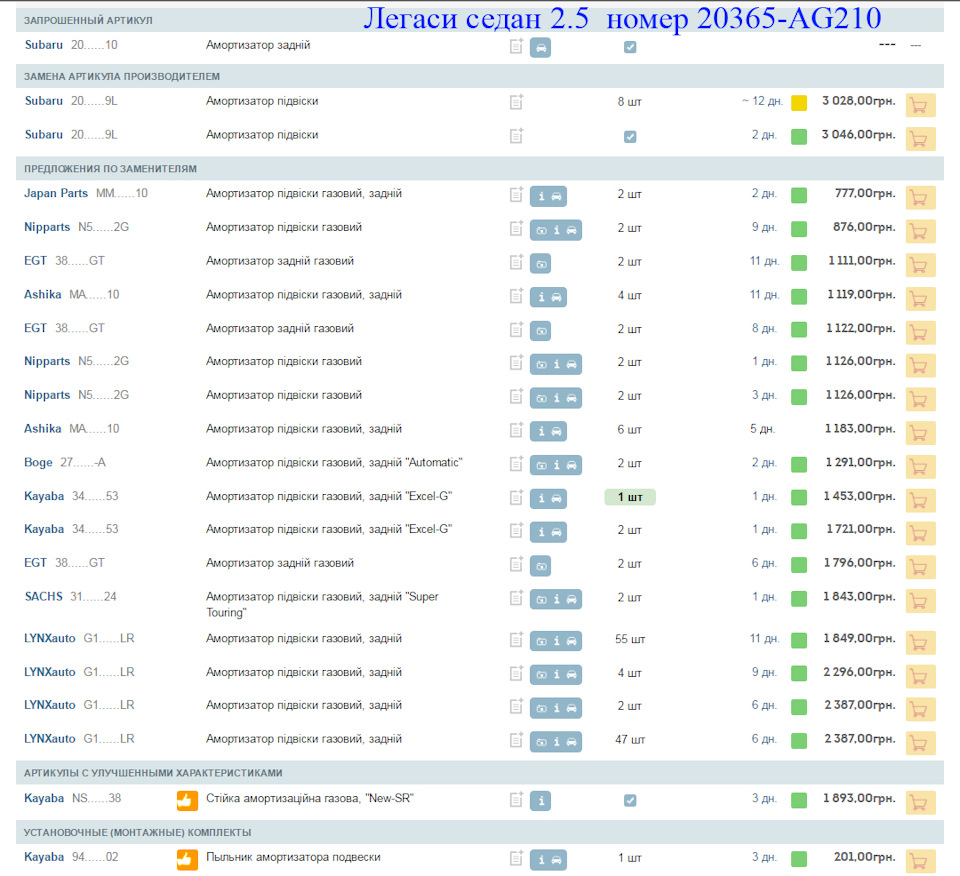
Task: Click article code 31......24 in SACHS row
Action: 93,596
